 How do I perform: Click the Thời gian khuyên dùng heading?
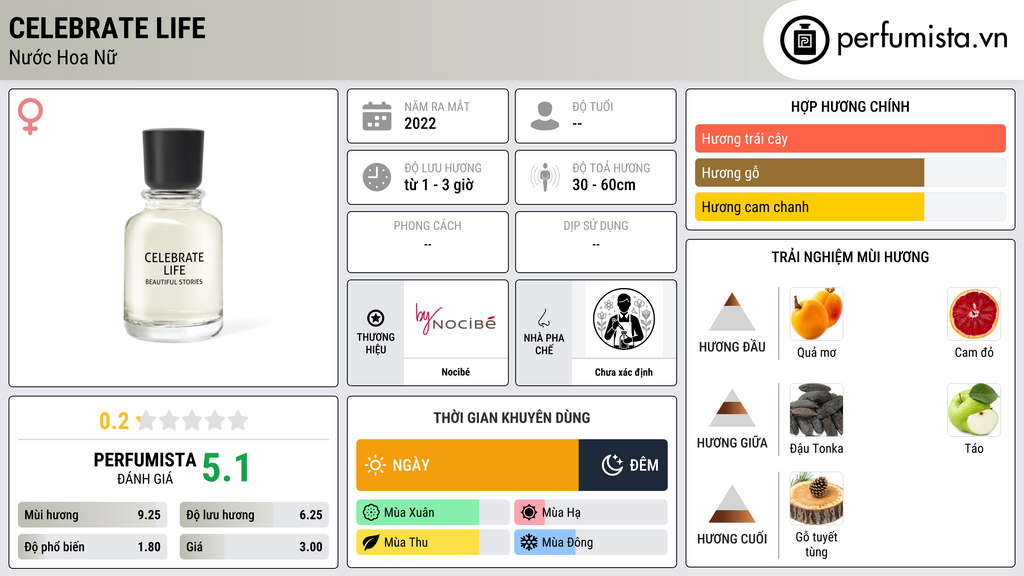click(x=512, y=417)
